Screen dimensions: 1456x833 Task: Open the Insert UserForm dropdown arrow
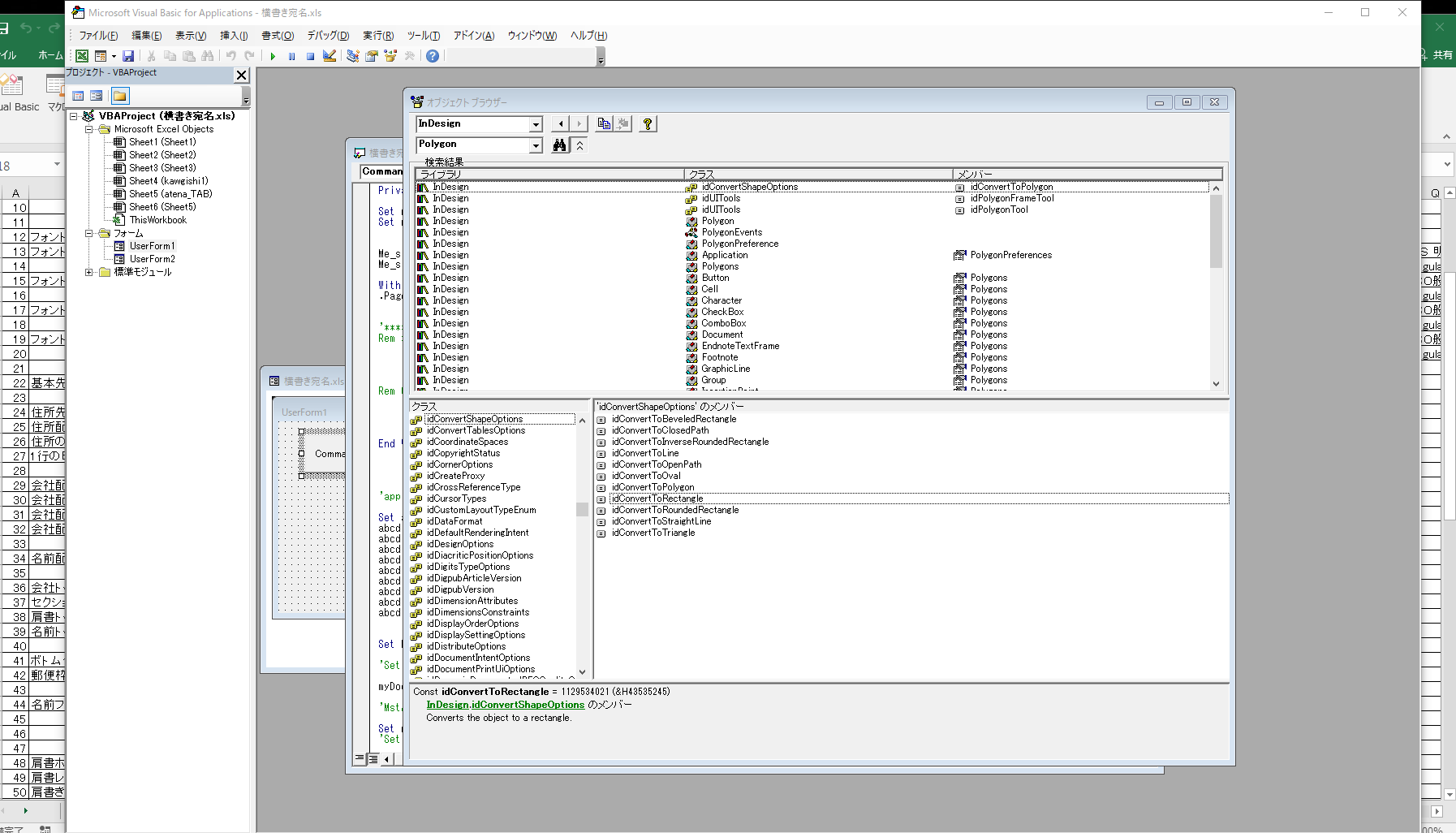point(114,56)
